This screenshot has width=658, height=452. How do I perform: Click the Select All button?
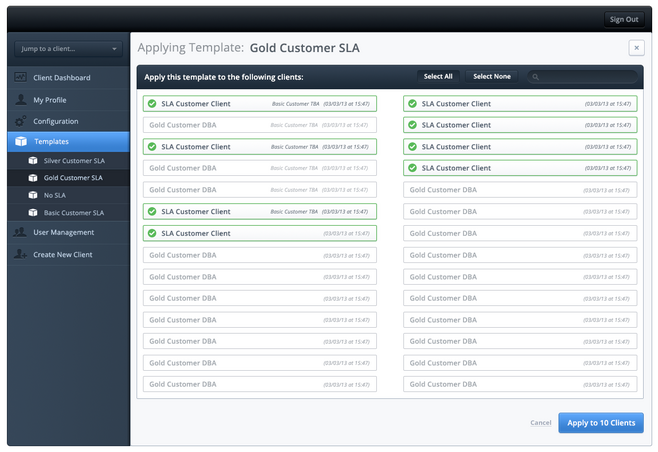(438, 77)
